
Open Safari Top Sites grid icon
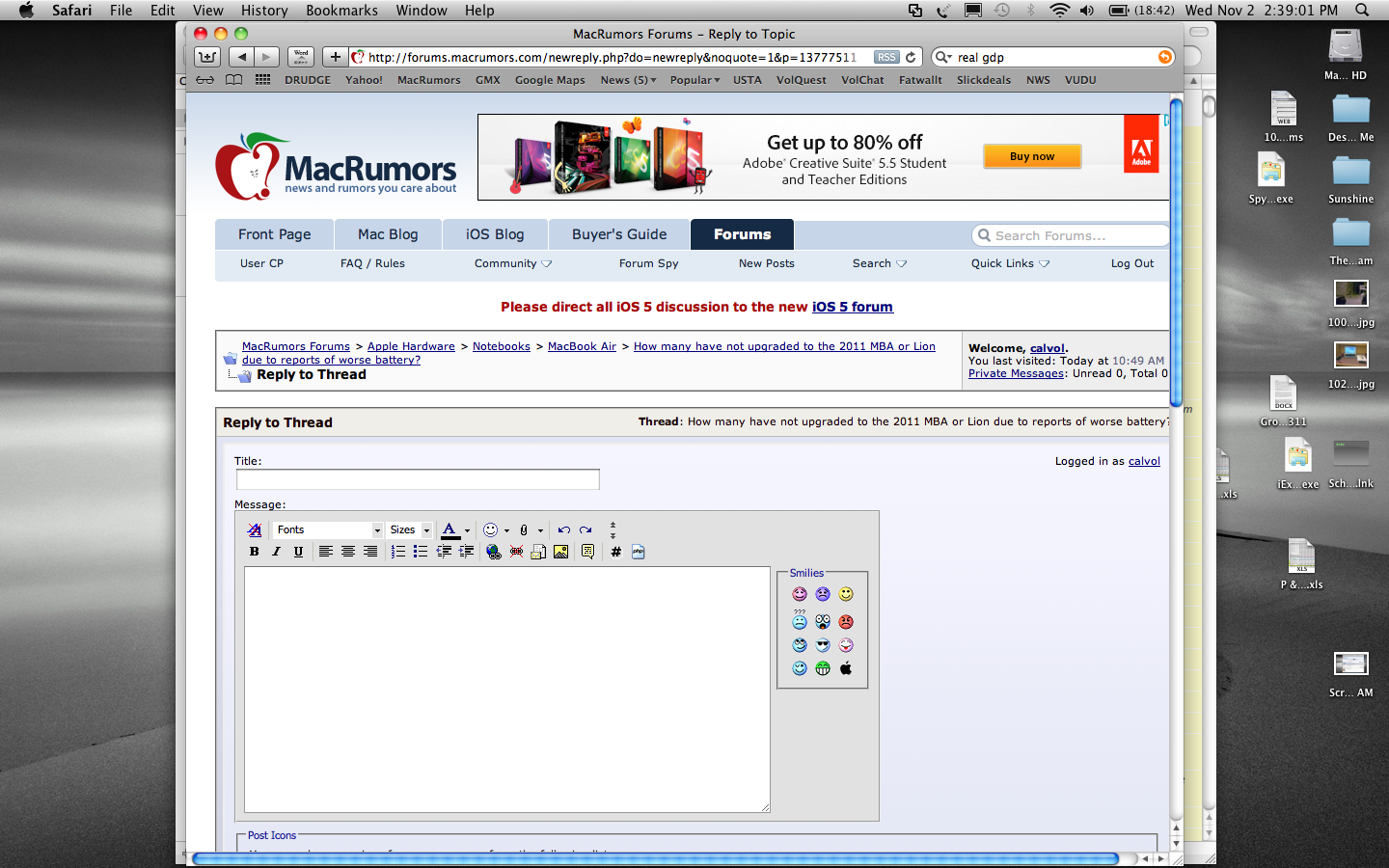point(262,80)
